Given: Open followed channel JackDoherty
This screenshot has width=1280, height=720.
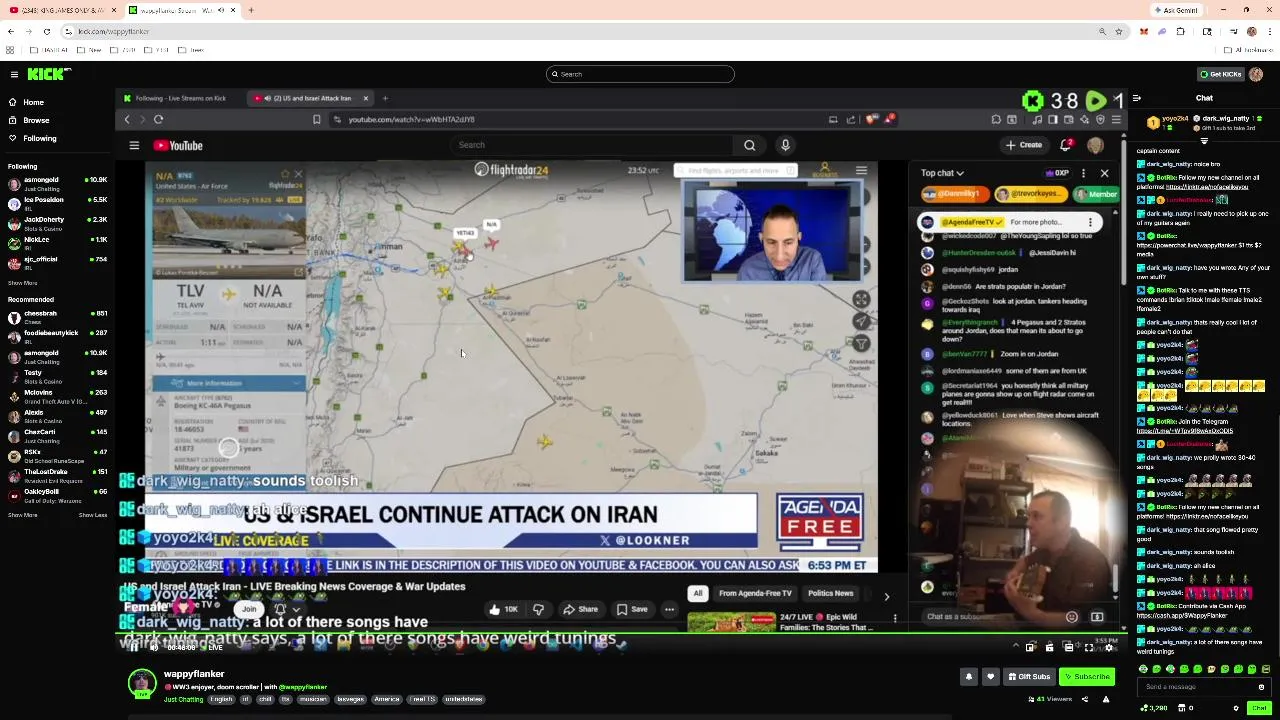Looking at the screenshot, I should [55, 223].
